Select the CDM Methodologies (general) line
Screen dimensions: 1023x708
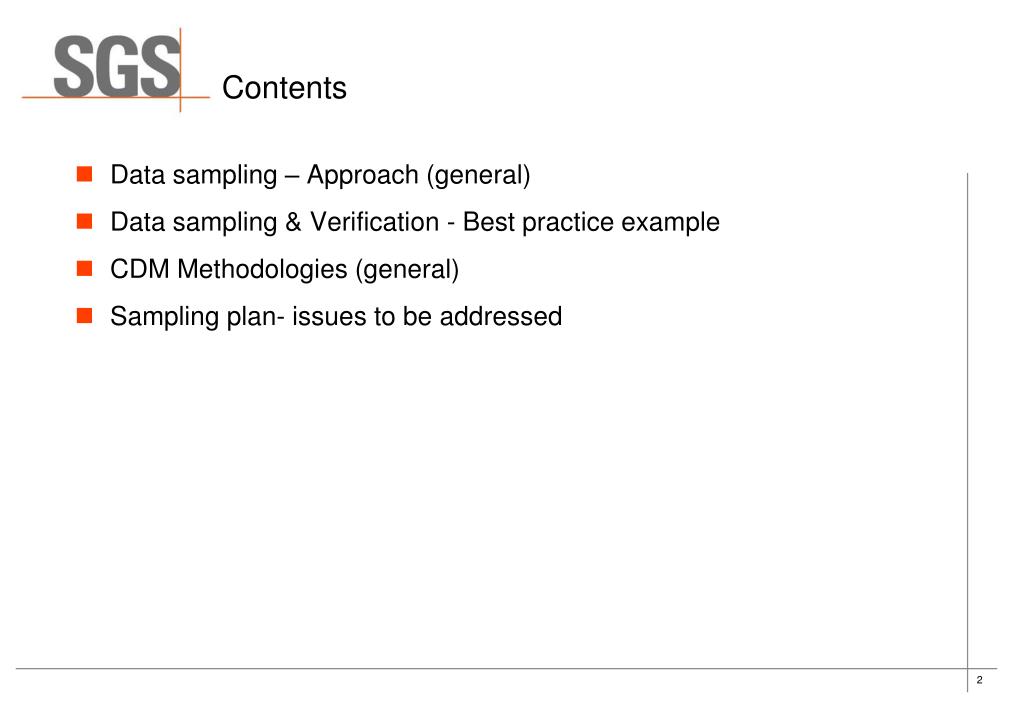click(284, 269)
